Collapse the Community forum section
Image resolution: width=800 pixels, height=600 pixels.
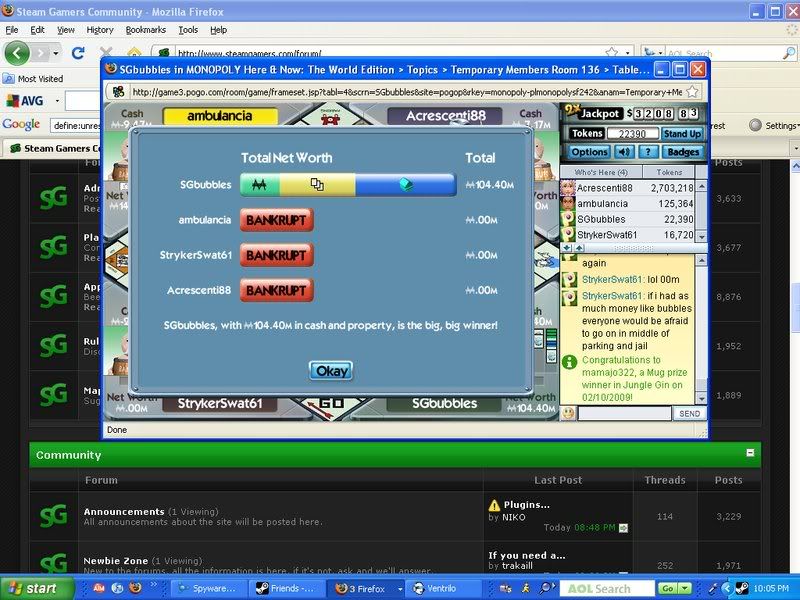(x=750, y=453)
